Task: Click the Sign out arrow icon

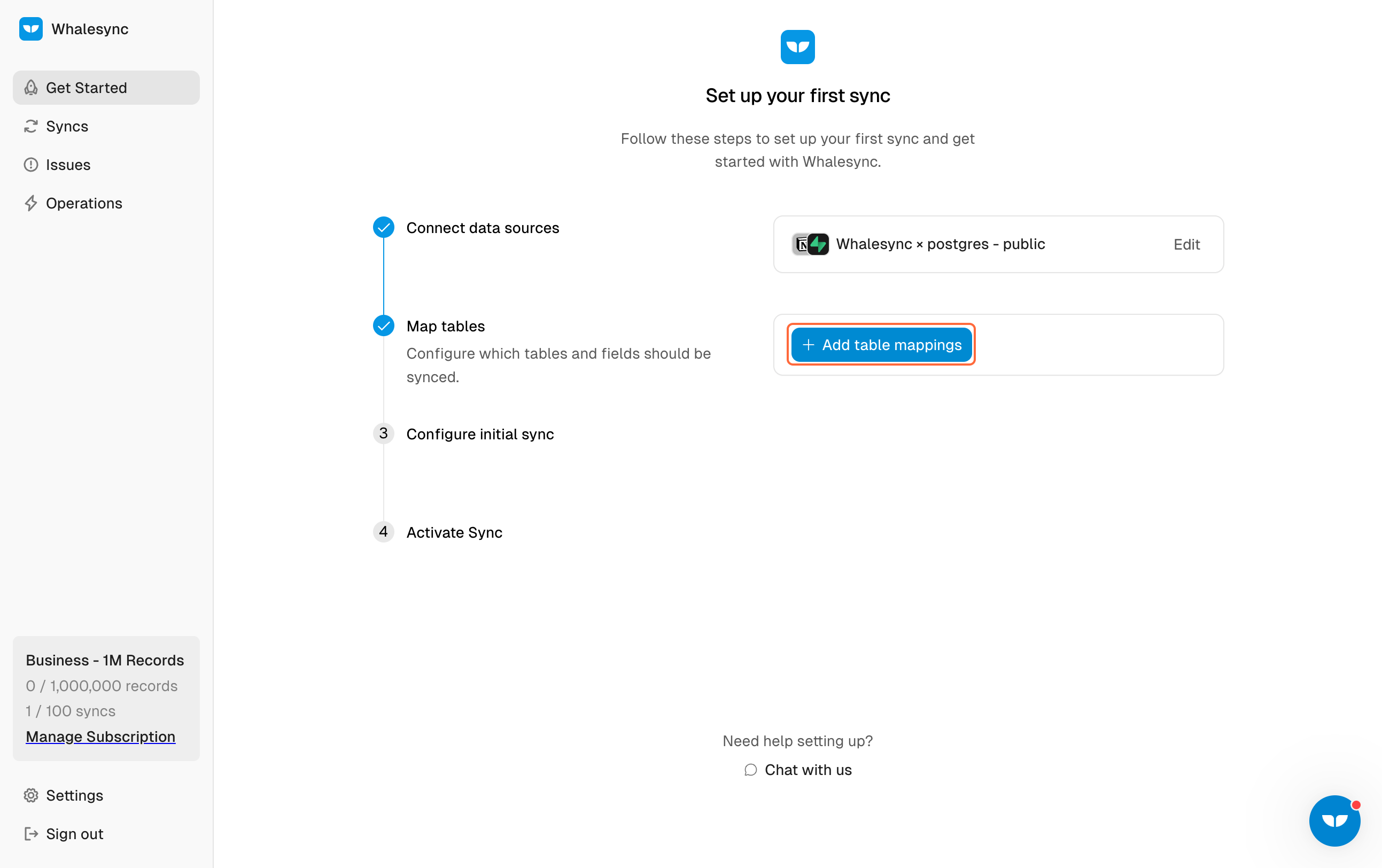Action: (x=31, y=834)
